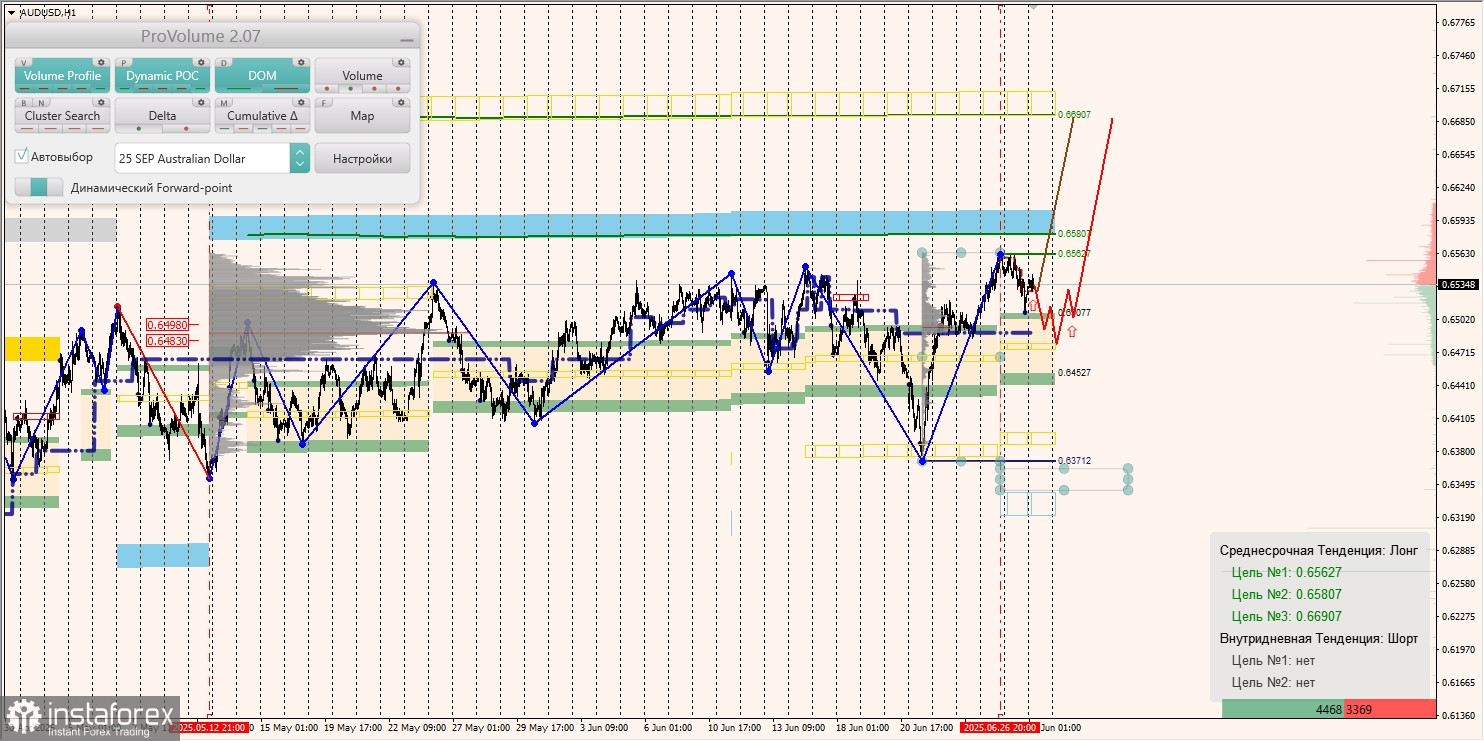Toggle green dot mode under Volume button
This screenshot has width=1484, height=741.
tap(349, 89)
